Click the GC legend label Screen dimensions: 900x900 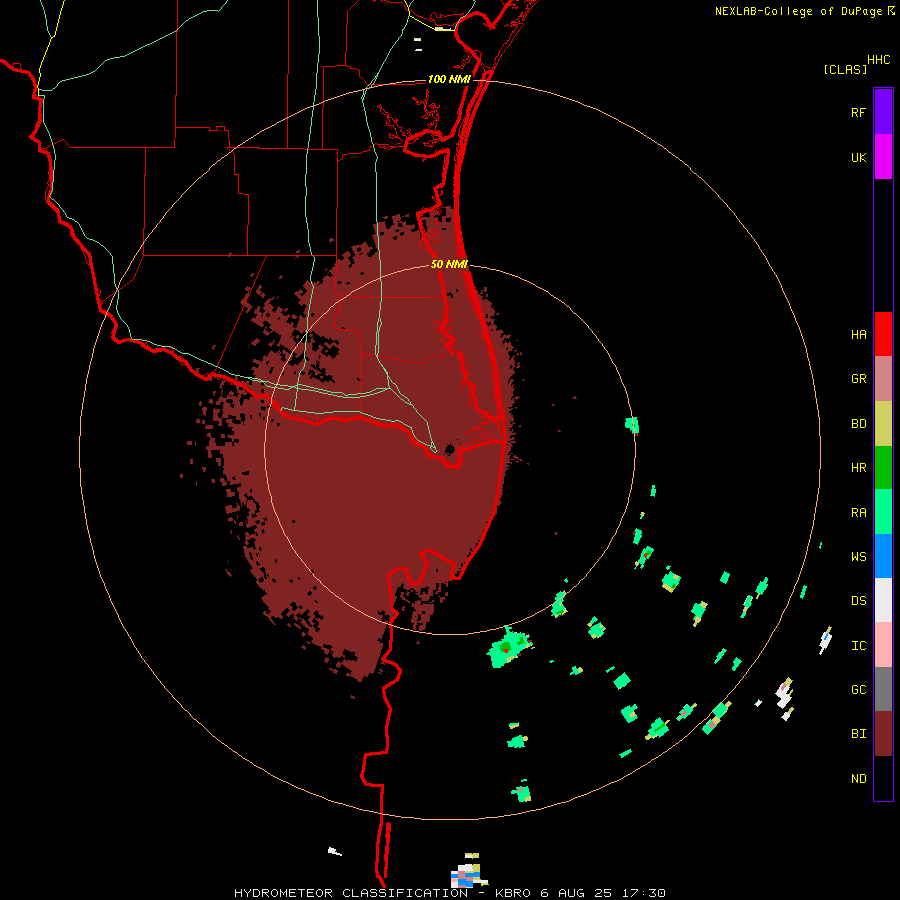tap(858, 690)
